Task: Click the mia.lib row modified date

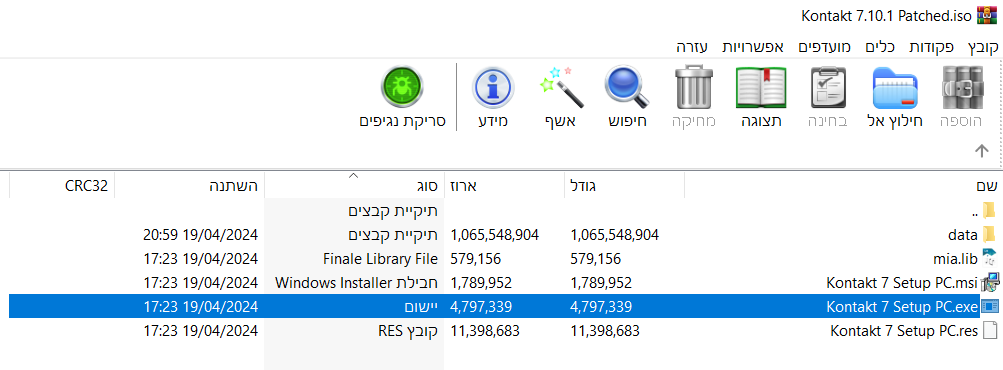Action: (x=201, y=259)
